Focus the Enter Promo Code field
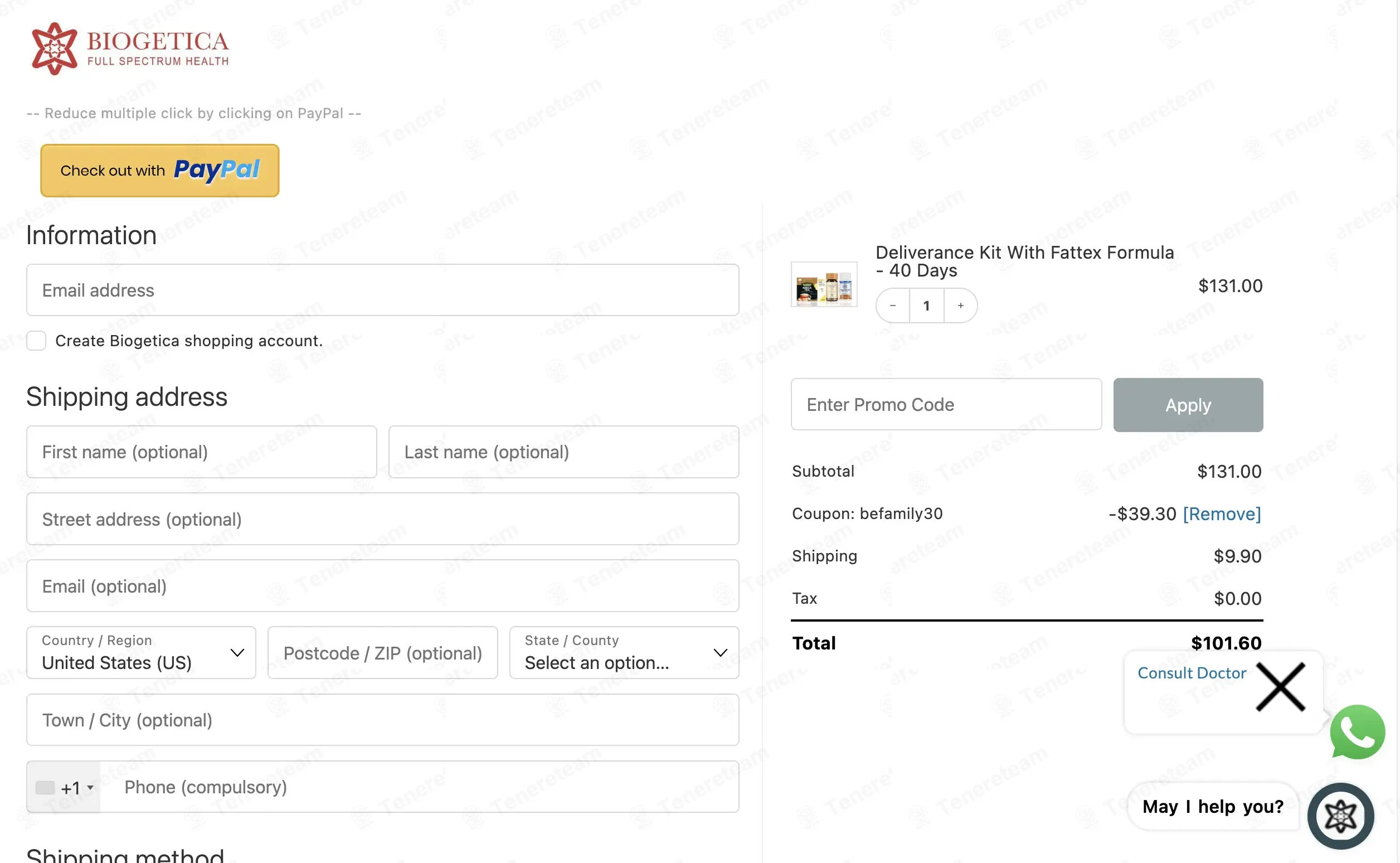The width and height of the screenshot is (1400, 863). [x=946, y=405]
